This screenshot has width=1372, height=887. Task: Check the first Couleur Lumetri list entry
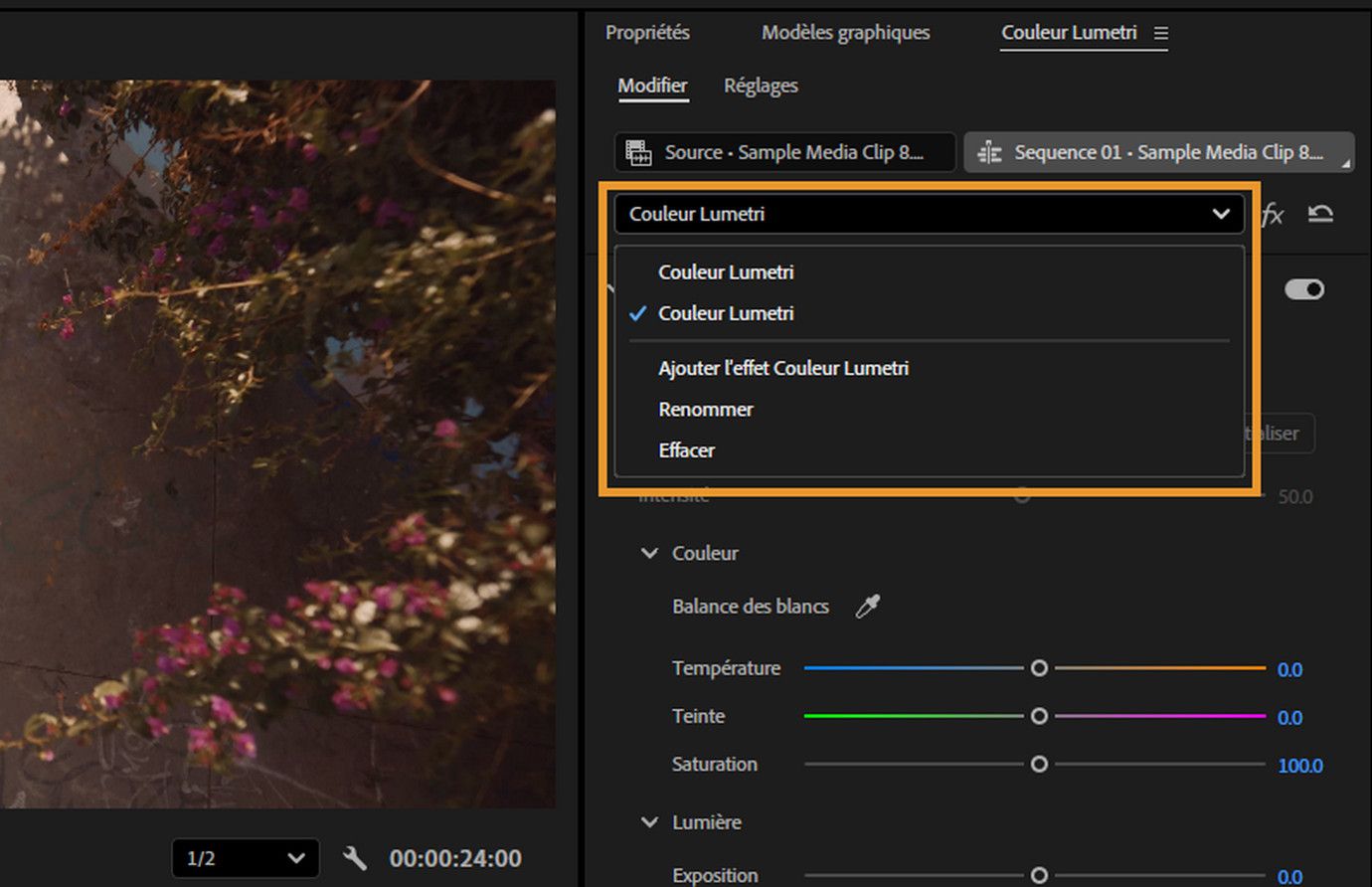[x=725, y=271]
